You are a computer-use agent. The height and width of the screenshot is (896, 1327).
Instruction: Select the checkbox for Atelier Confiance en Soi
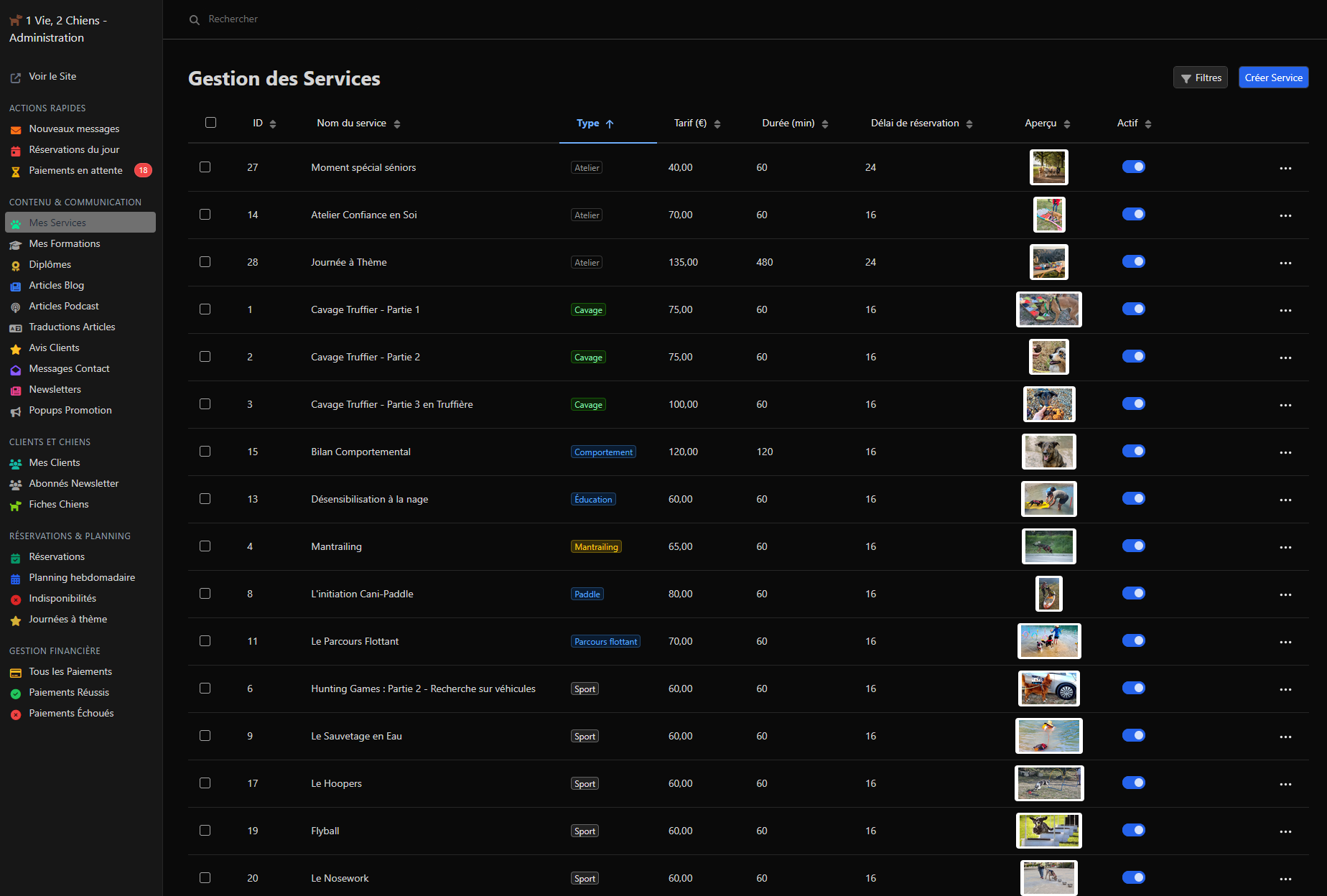(x=205, y=215)
